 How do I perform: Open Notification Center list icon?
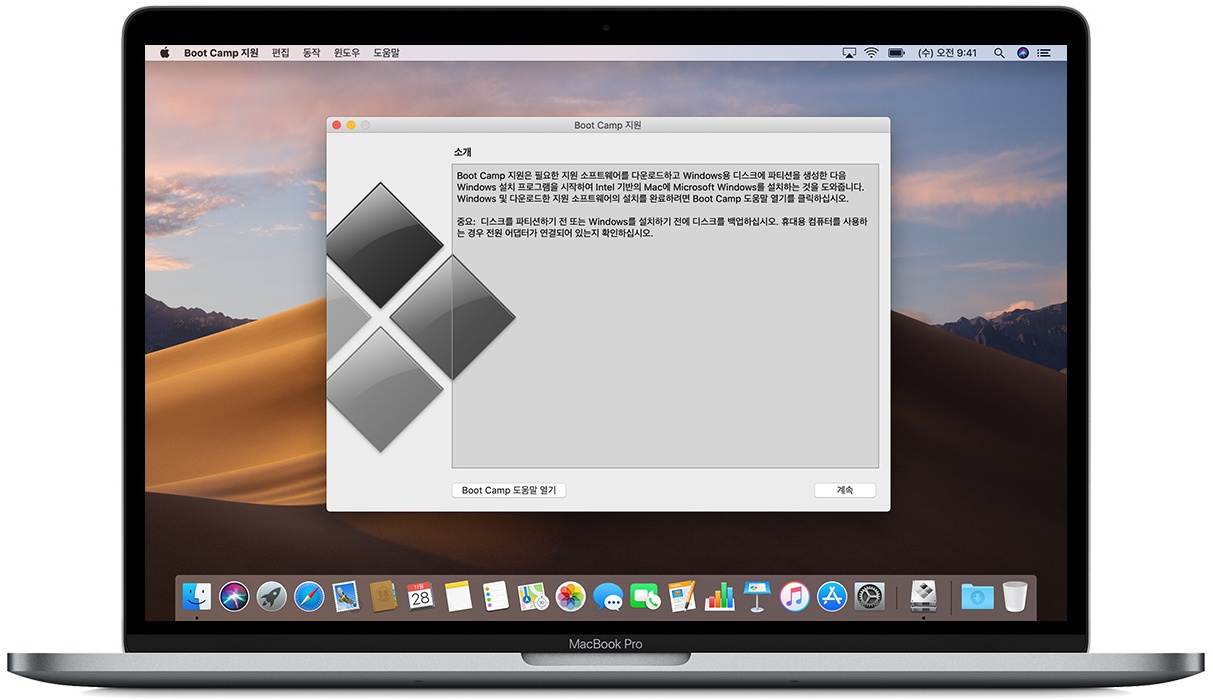(1046, 53)
